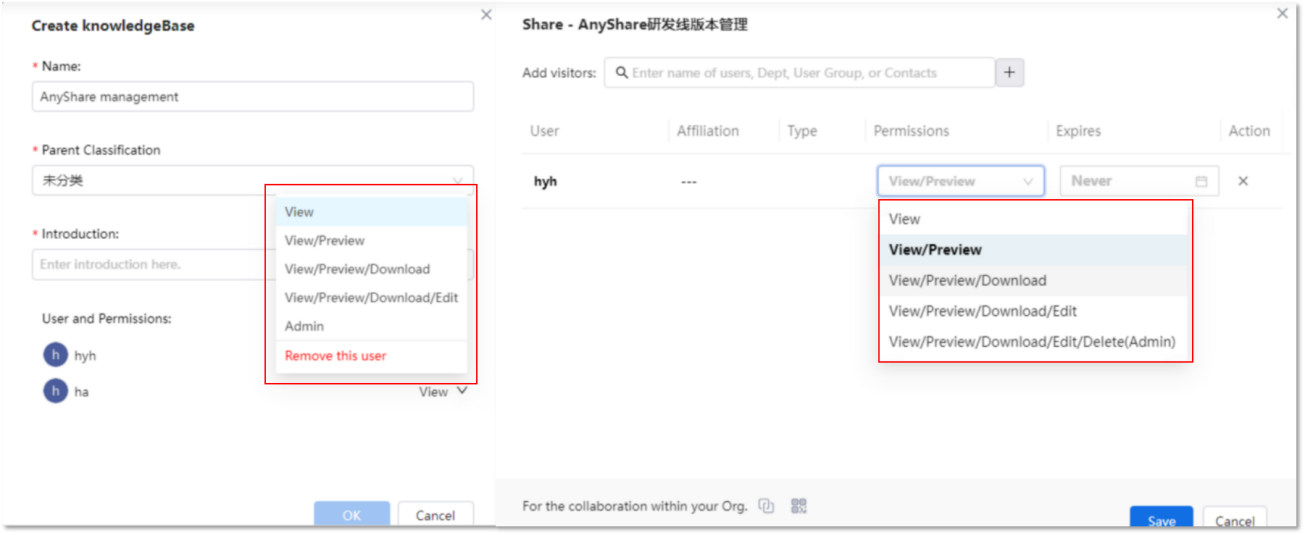Image resolution: width=1305 pixels, height=535 pixels.
Task: Click hyh user name in Share table
Action: [545, 182]
